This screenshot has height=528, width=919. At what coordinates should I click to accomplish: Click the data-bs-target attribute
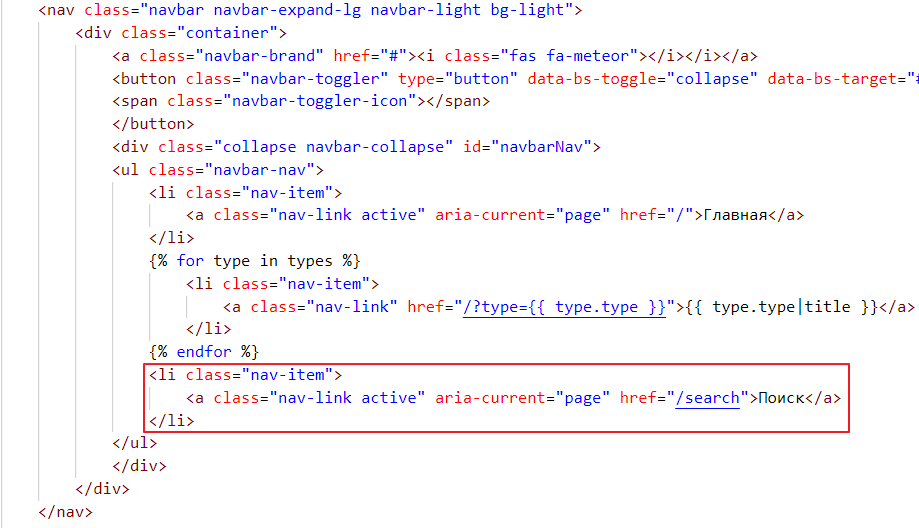(835, 79)
